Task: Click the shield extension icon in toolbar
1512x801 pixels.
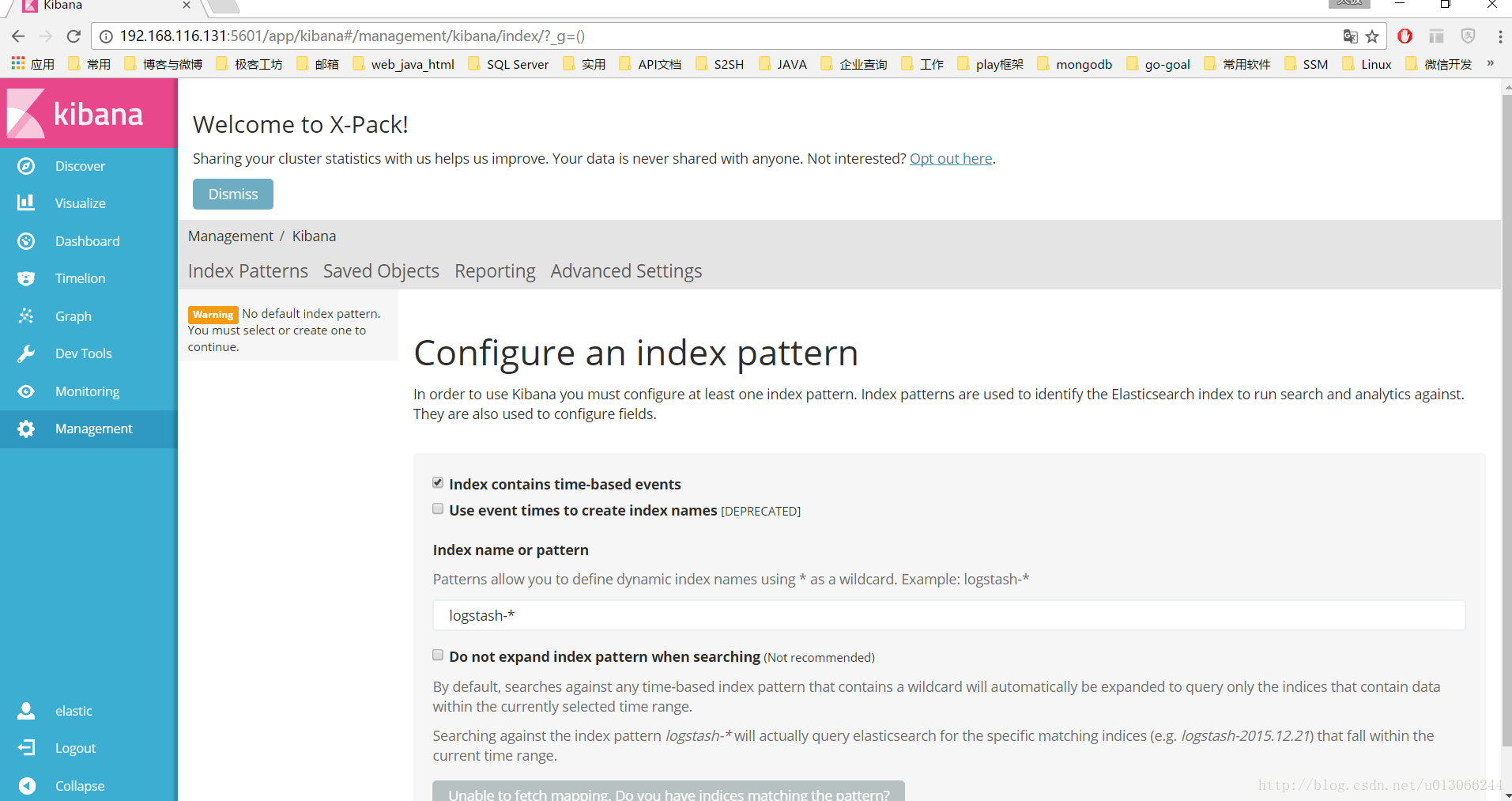Action: (x=1468, y=36)
